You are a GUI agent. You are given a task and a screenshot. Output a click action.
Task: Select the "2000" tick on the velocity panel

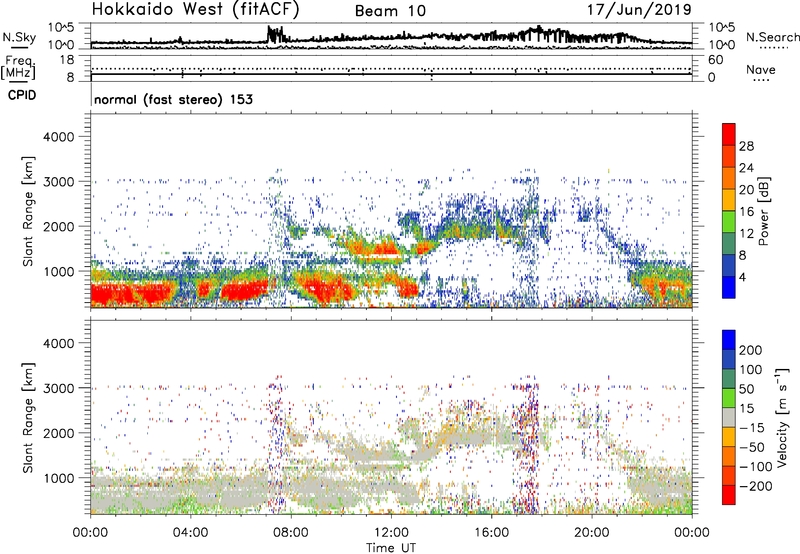coord(59,434)
